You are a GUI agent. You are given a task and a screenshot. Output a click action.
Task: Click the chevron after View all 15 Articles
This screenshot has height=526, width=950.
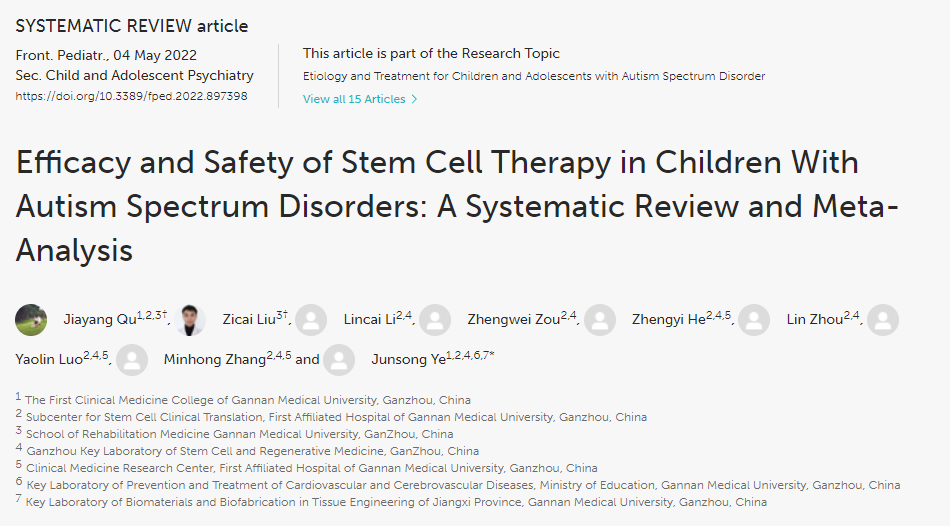point(414,99)
